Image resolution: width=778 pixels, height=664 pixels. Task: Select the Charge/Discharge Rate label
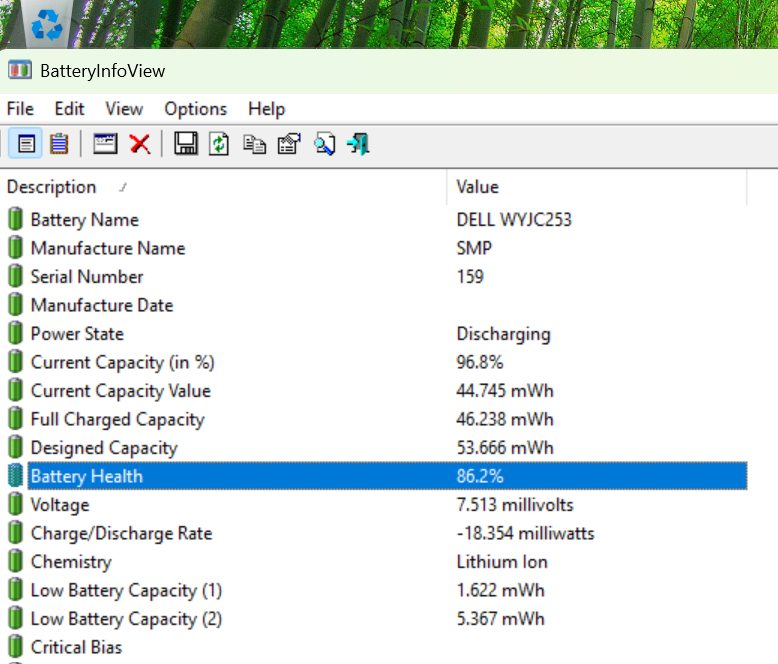click(x=122, y=533)
